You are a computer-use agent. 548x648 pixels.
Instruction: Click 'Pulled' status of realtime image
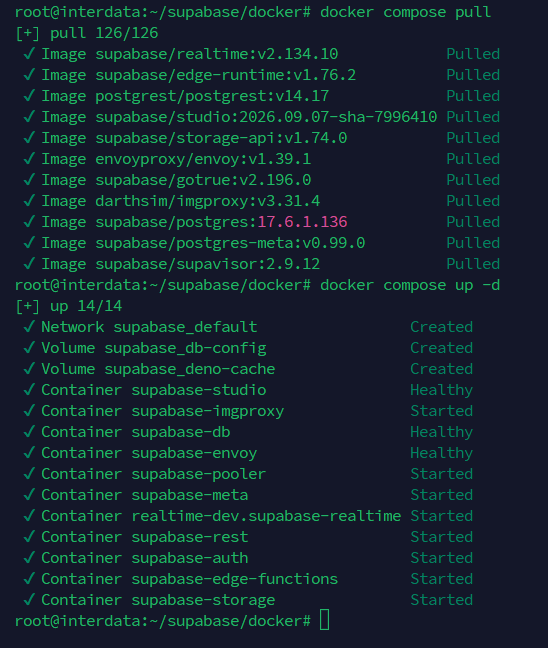(x=473, y=54)
